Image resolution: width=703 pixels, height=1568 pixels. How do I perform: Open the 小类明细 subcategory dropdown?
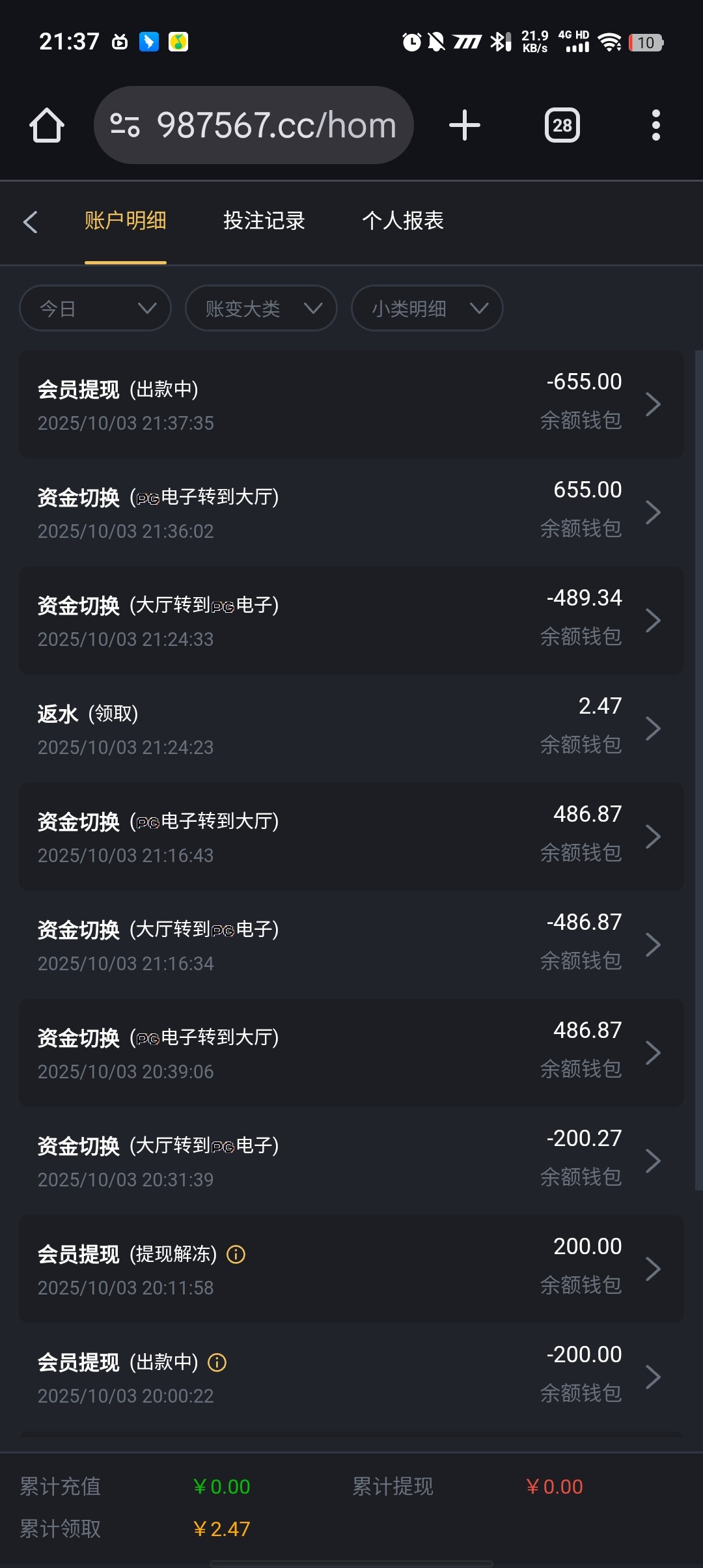pyautogui.click(x=427, y=308)
